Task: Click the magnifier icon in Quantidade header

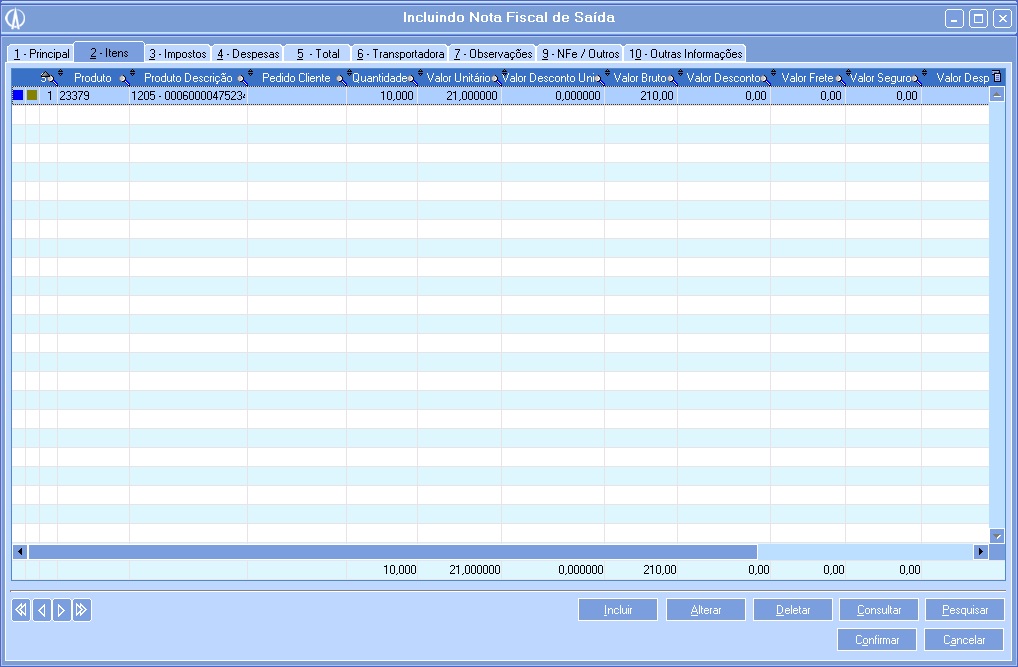Action: click(412, 79)
